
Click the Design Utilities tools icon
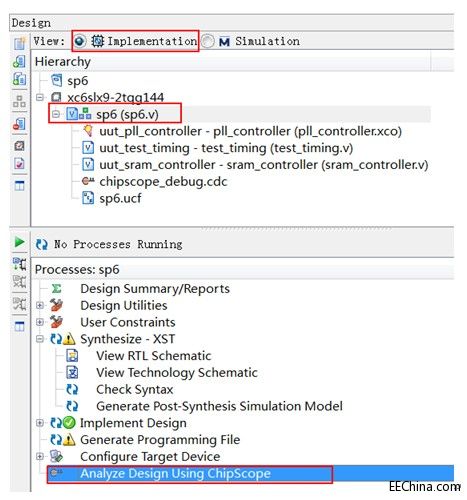click(x=56, y=305)
